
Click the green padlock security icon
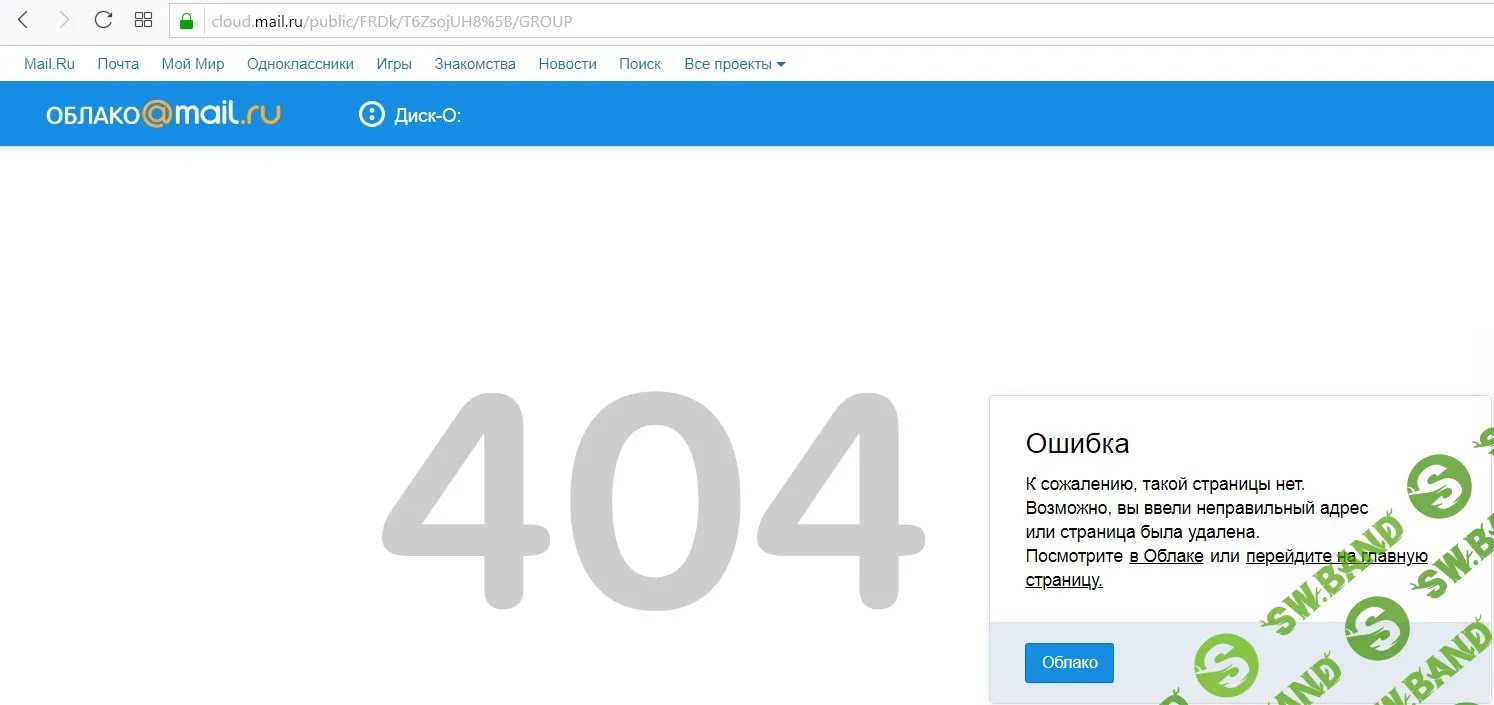click(x=186, y=21)
